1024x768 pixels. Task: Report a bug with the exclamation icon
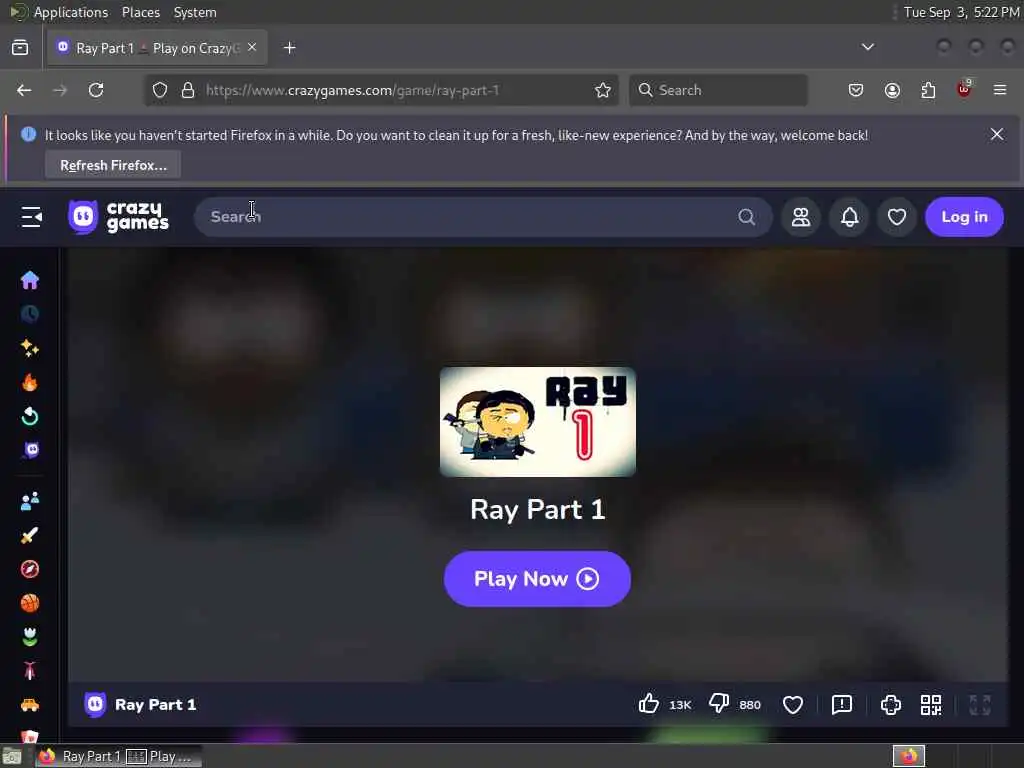coord(842,705)
